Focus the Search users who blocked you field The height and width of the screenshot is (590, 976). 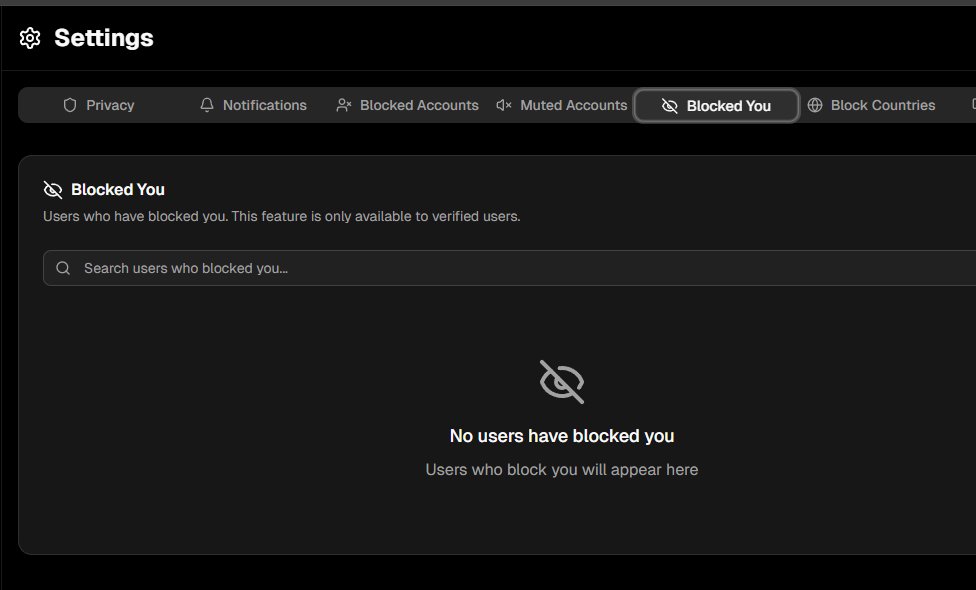509,268
